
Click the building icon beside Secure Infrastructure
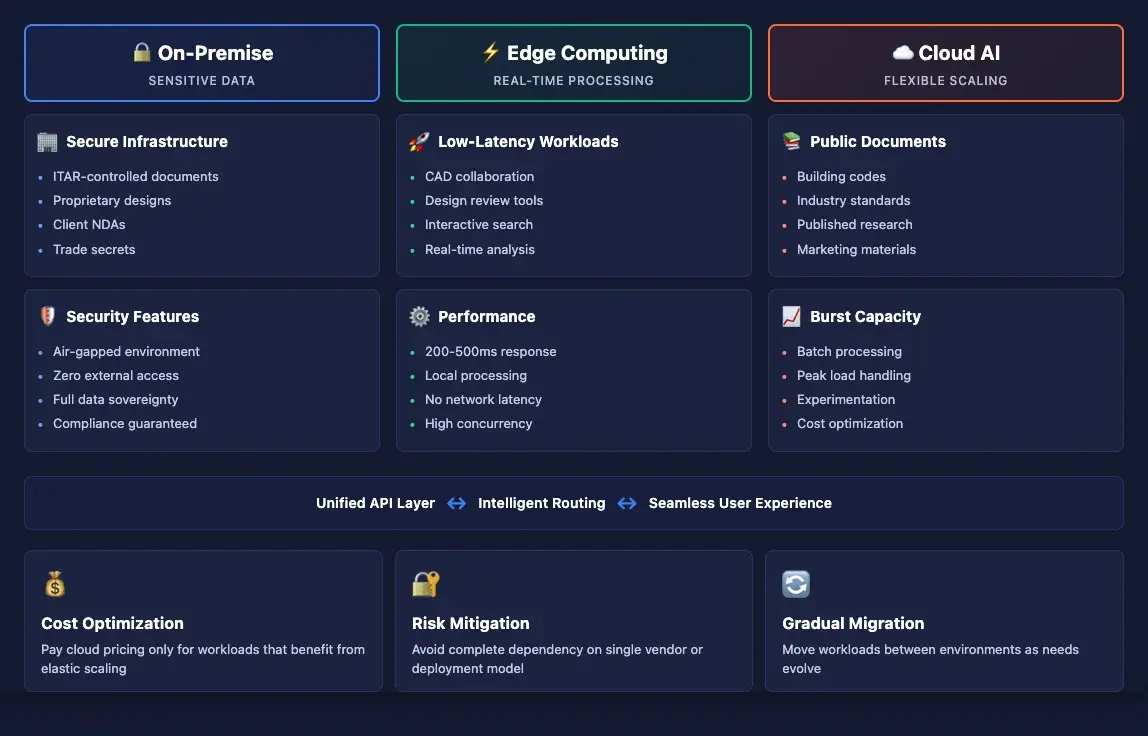click(x=47, y=142)
